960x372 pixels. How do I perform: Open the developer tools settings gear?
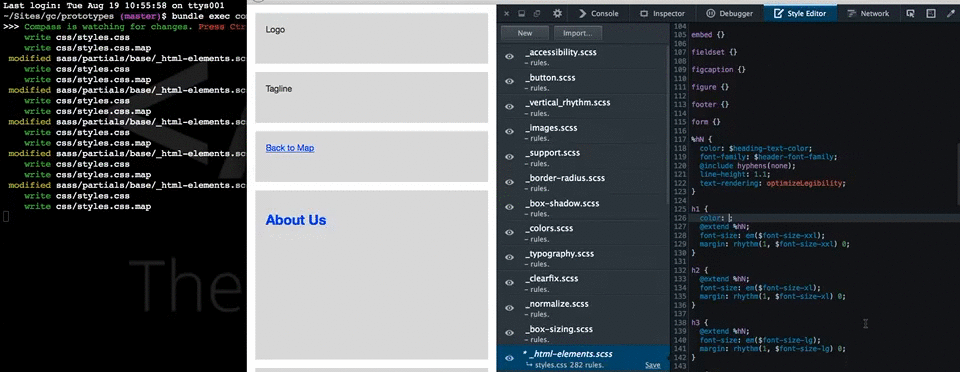(x=557, y=13)
